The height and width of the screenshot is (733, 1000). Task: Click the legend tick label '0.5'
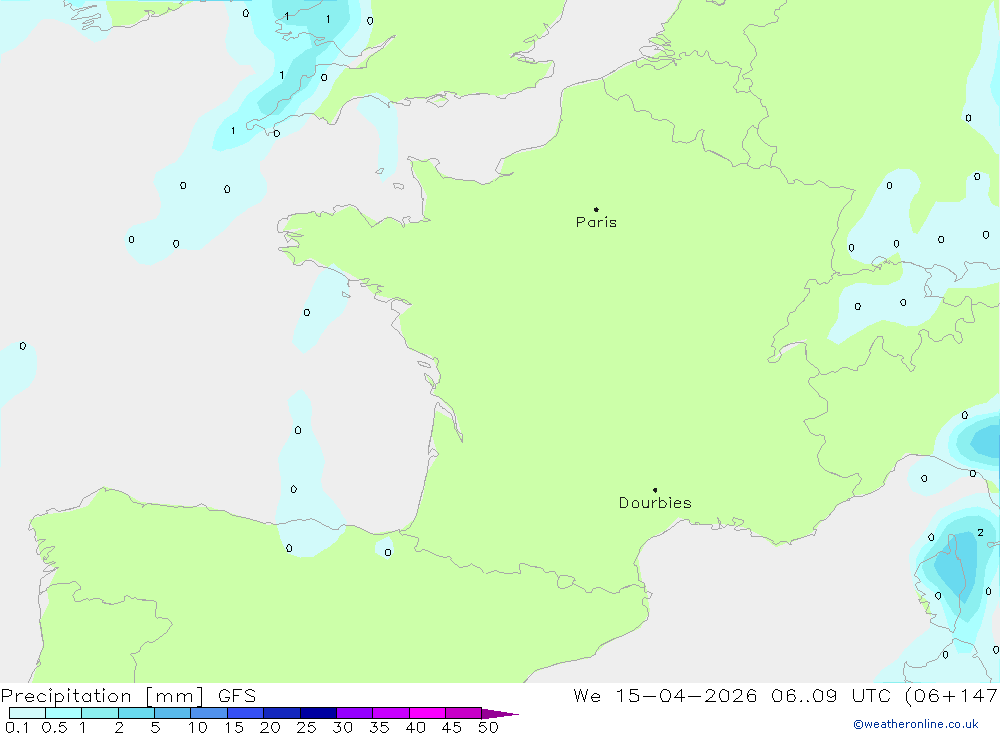click(x=54, y=727)
